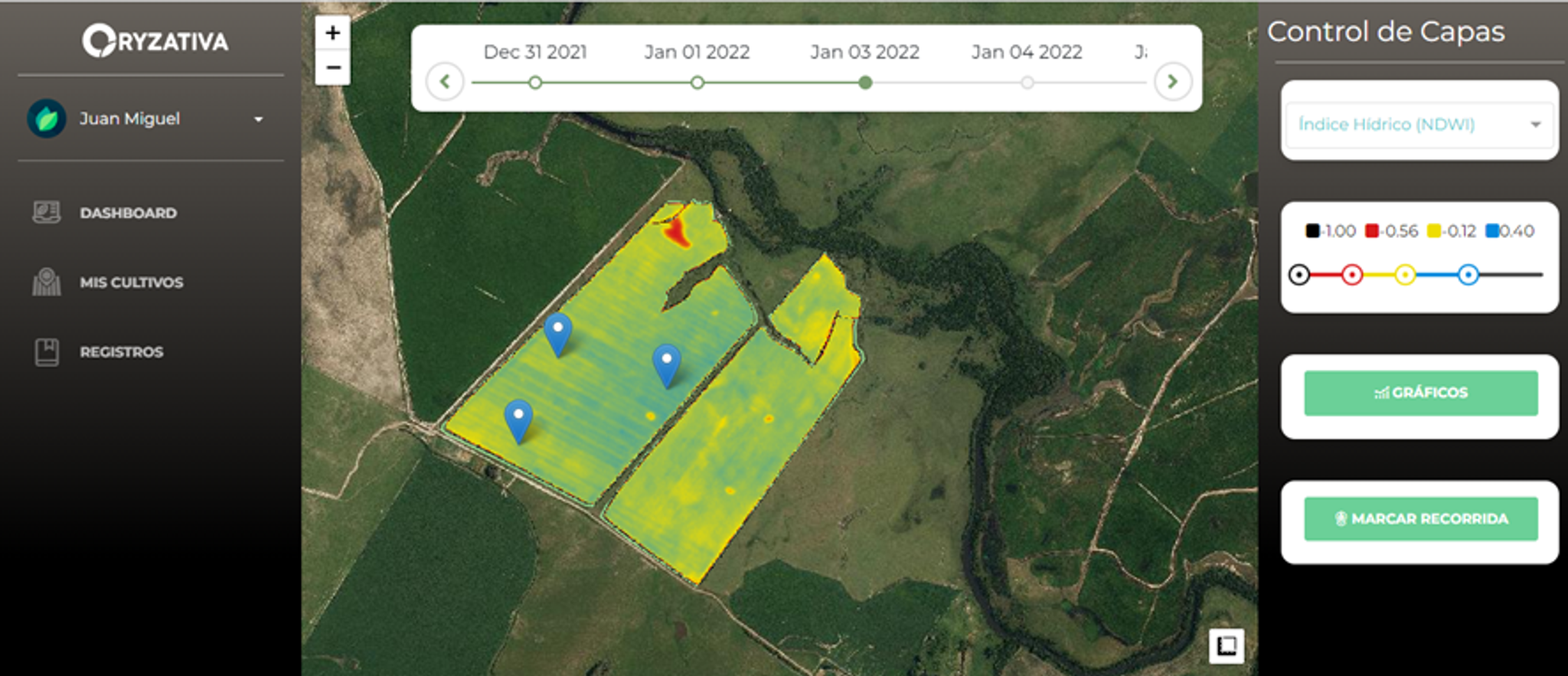Screen dimensions: 1568x676
Task: Select Jan 01 2022 timeline point
Action: (x=697, y=83)
